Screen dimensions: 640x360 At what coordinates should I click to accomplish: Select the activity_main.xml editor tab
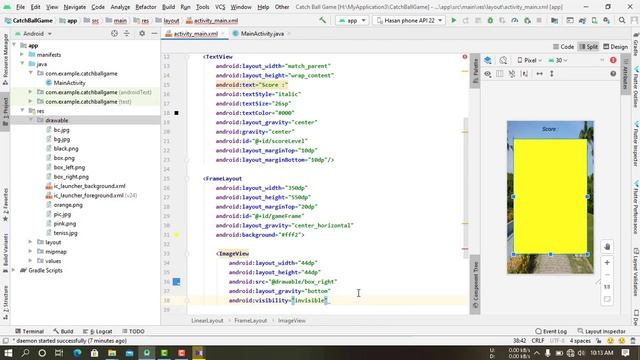click(195, 33)
